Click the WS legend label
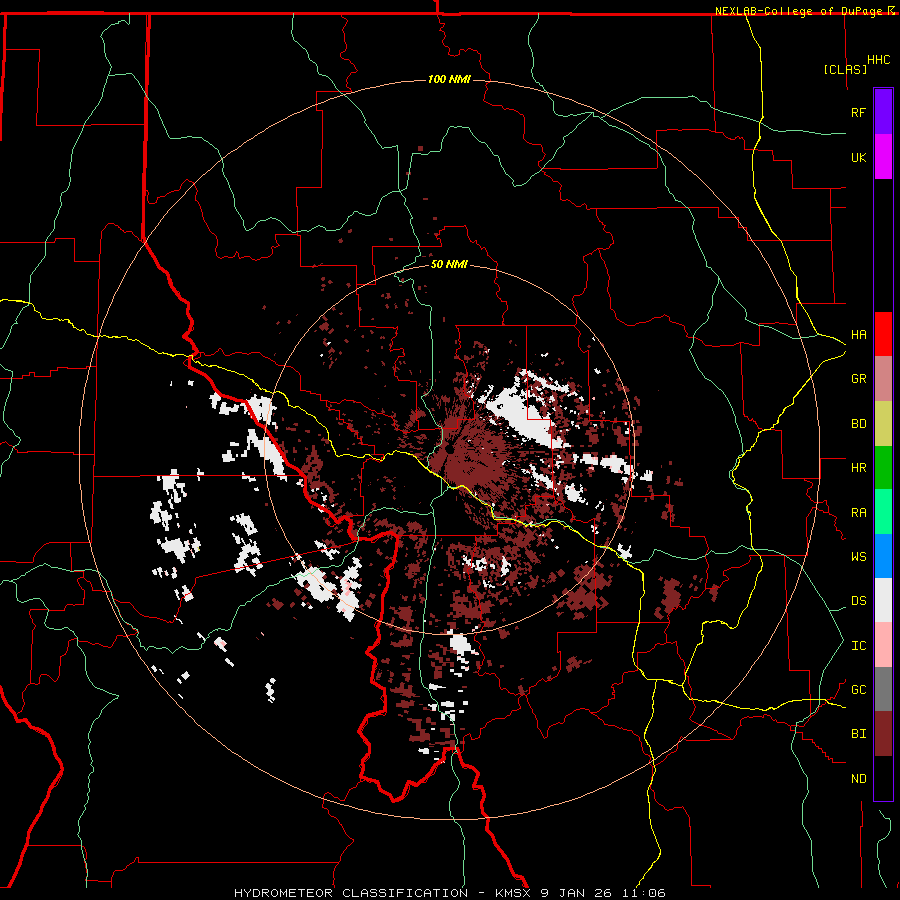900x900 pixels. 858,557
